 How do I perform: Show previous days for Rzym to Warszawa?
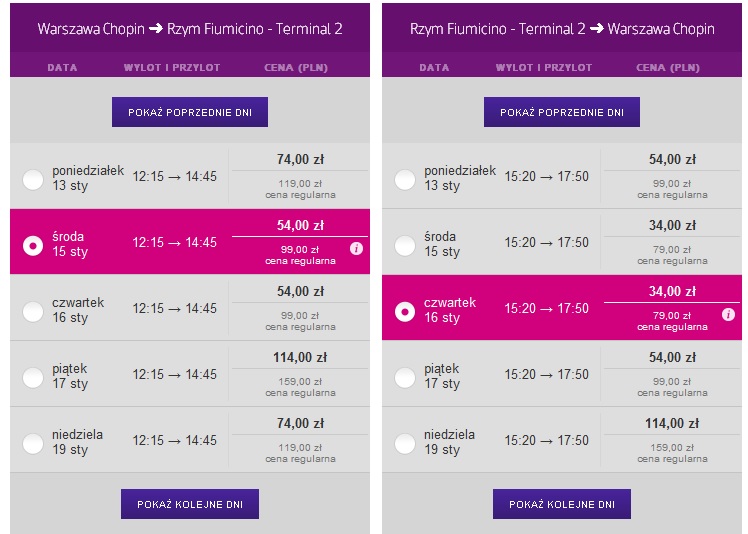[562, 112]
